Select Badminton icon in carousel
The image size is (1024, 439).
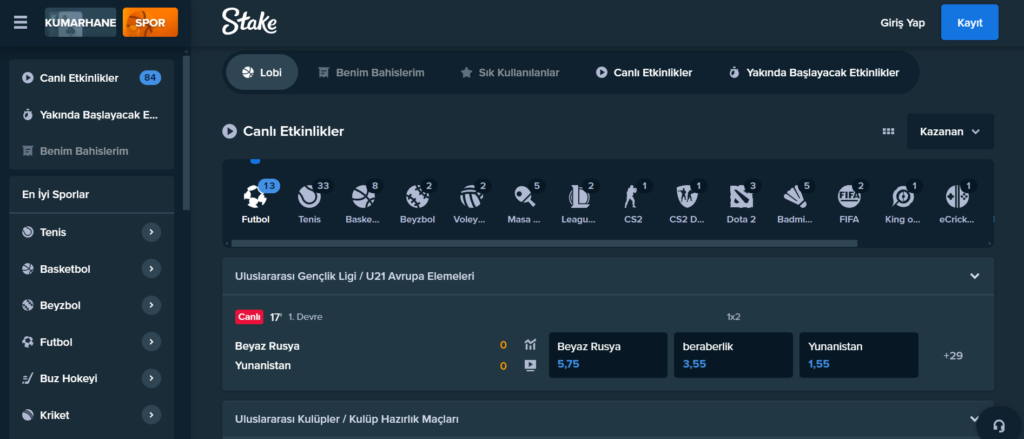coord(795,203)
